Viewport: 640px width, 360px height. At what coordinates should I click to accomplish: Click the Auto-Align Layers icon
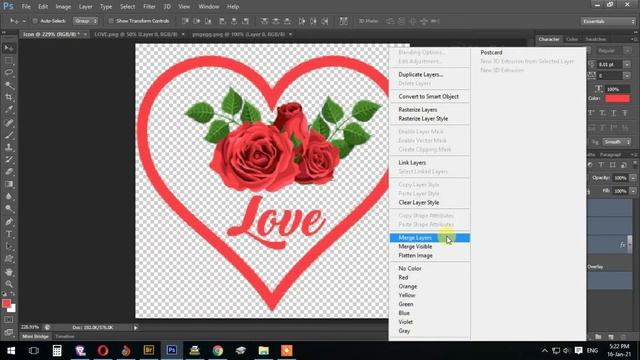(x=343, y=21)
